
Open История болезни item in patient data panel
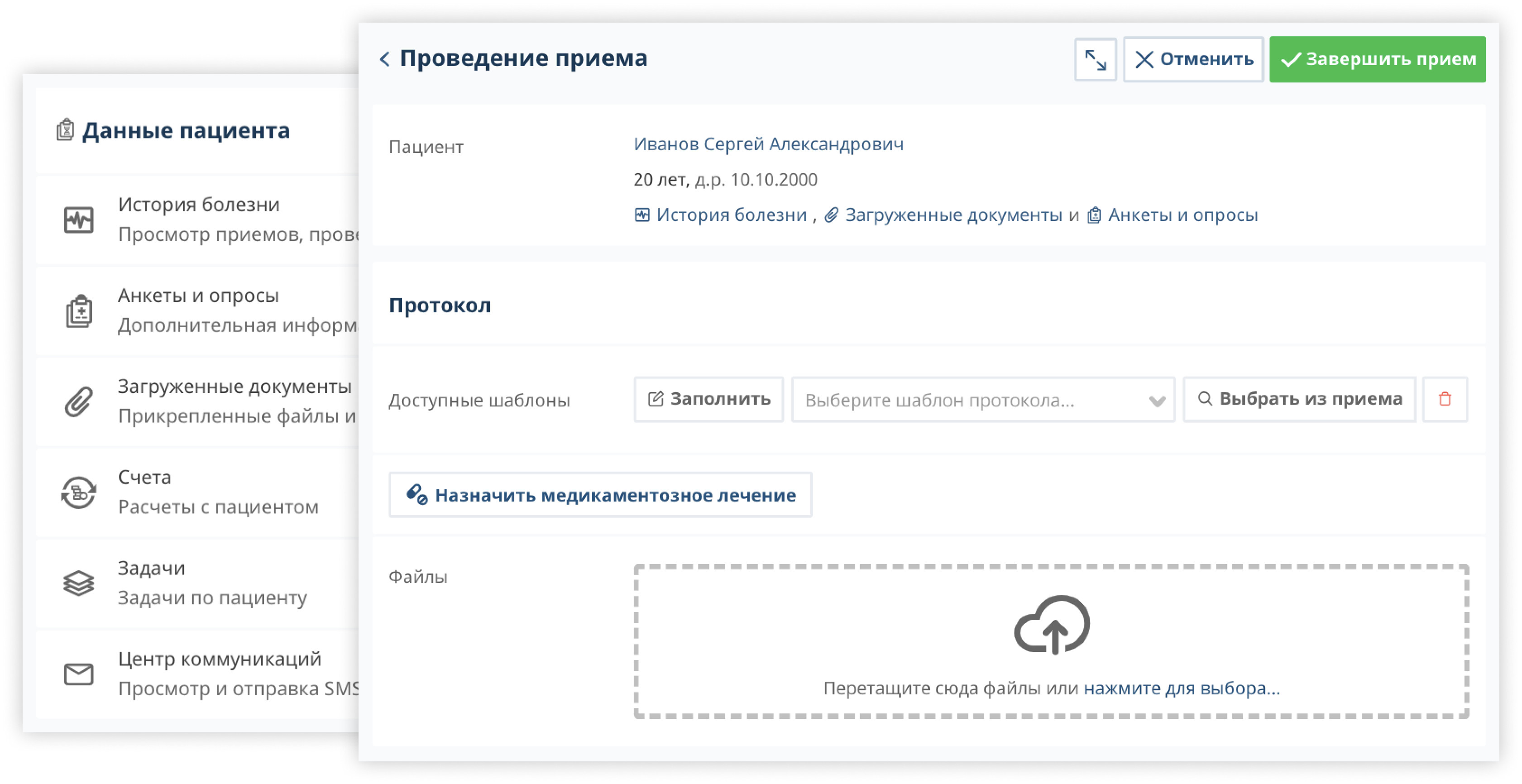coord(197,220)
